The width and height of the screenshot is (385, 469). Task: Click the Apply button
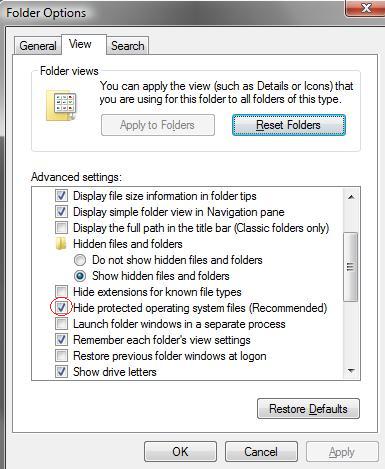click(342, 452)
